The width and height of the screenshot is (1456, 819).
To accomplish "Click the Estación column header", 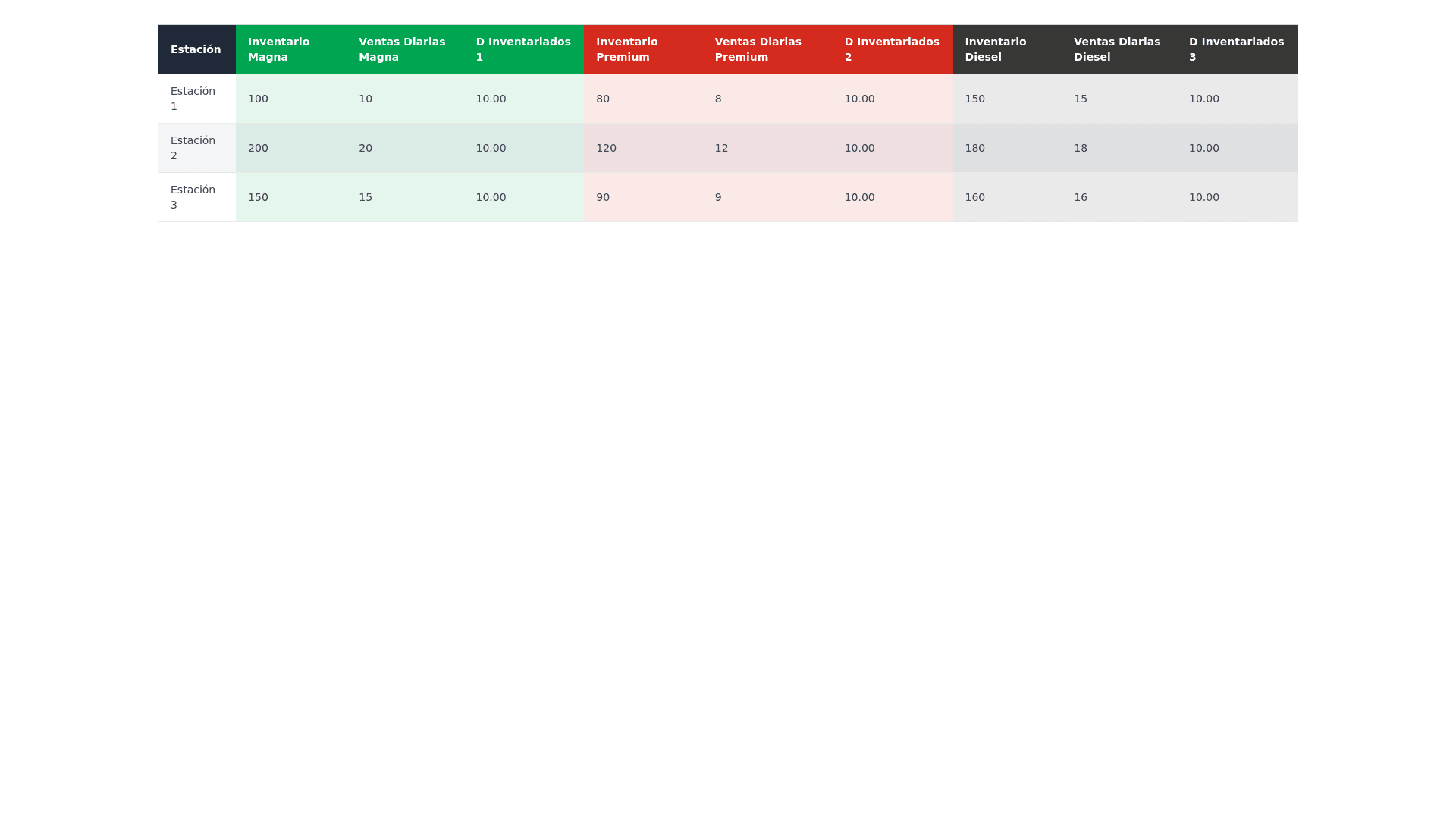I will tap(196, 49).
